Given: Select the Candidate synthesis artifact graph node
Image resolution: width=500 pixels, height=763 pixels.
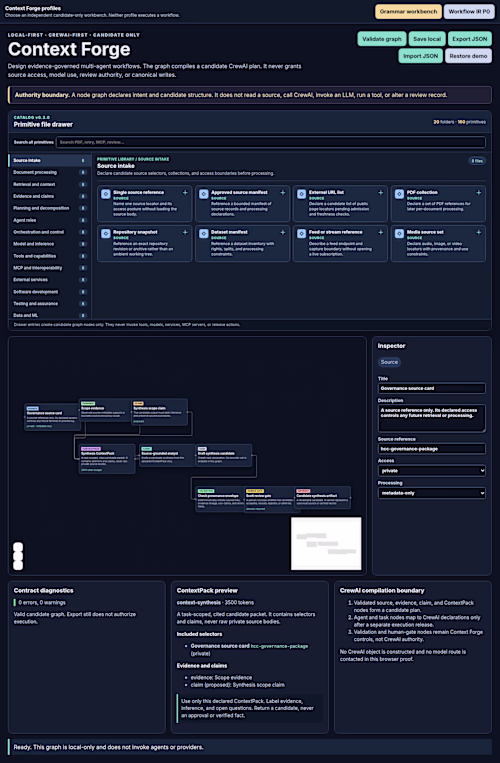Looking at the screenshot, I should [x=322, y=498].
